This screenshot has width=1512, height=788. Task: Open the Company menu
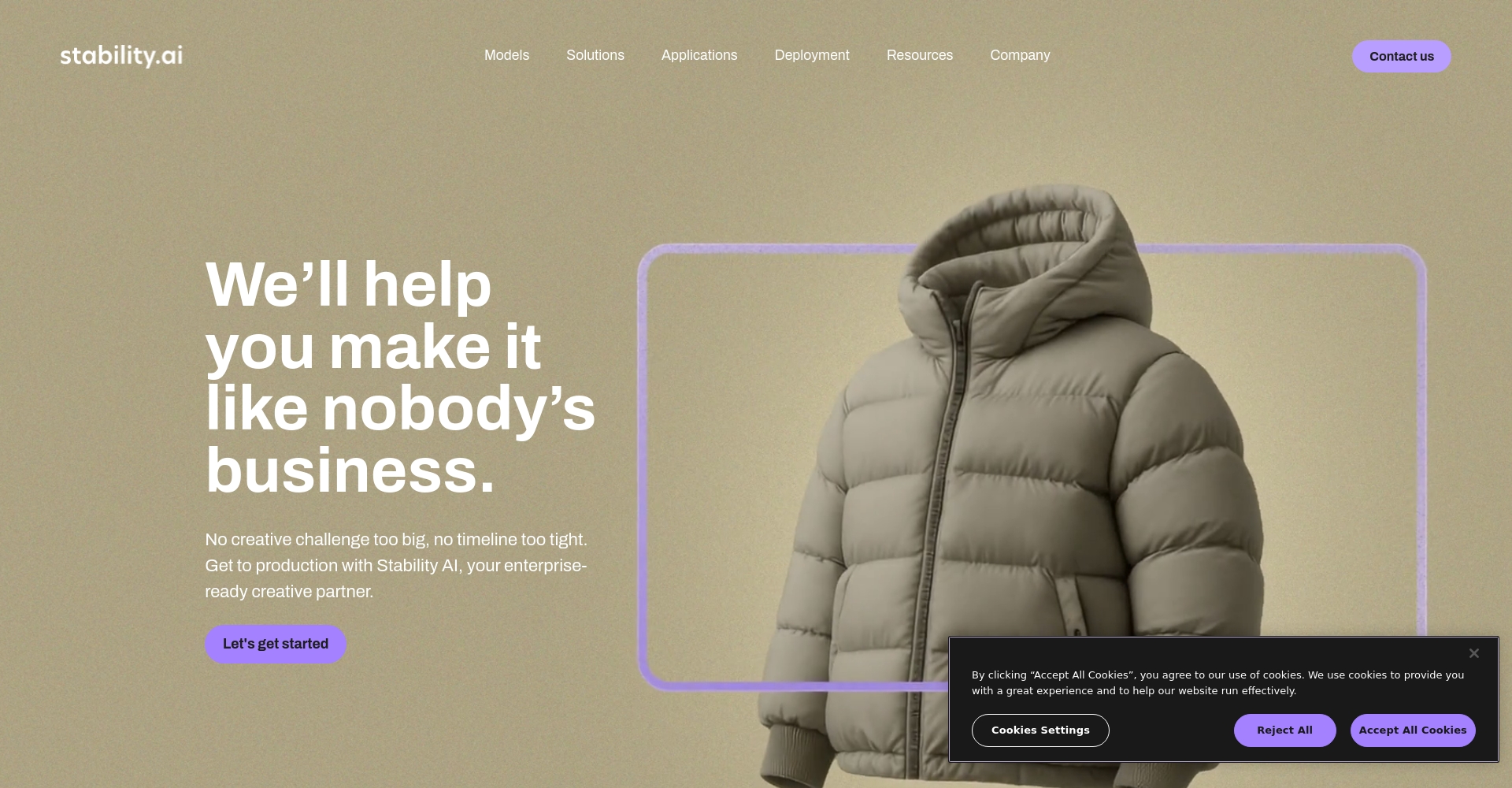(x=1019, y=55)
